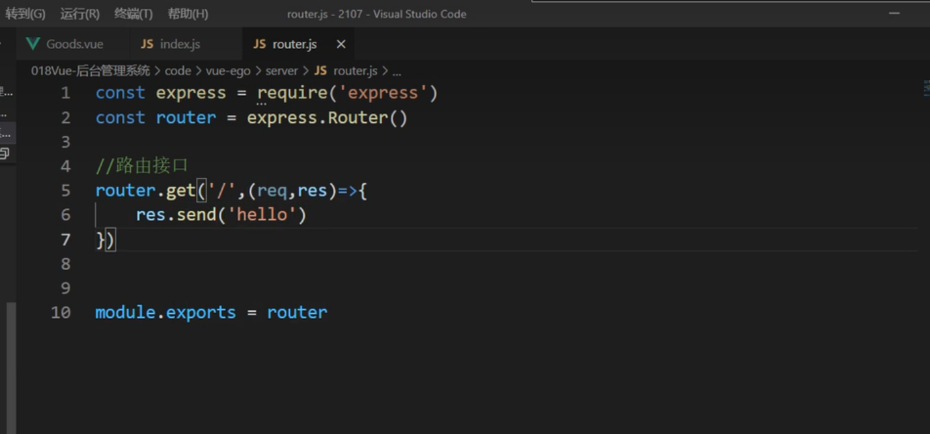Click the router variable on line 10
The width and height of the screenshot is (930, 434).
click(297, 312)
